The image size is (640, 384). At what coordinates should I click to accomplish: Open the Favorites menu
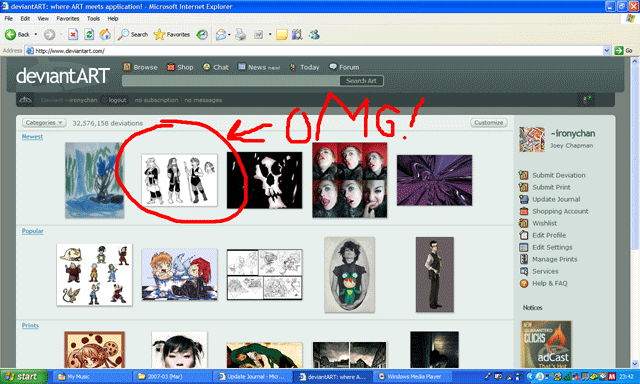(x=68, y=18)
